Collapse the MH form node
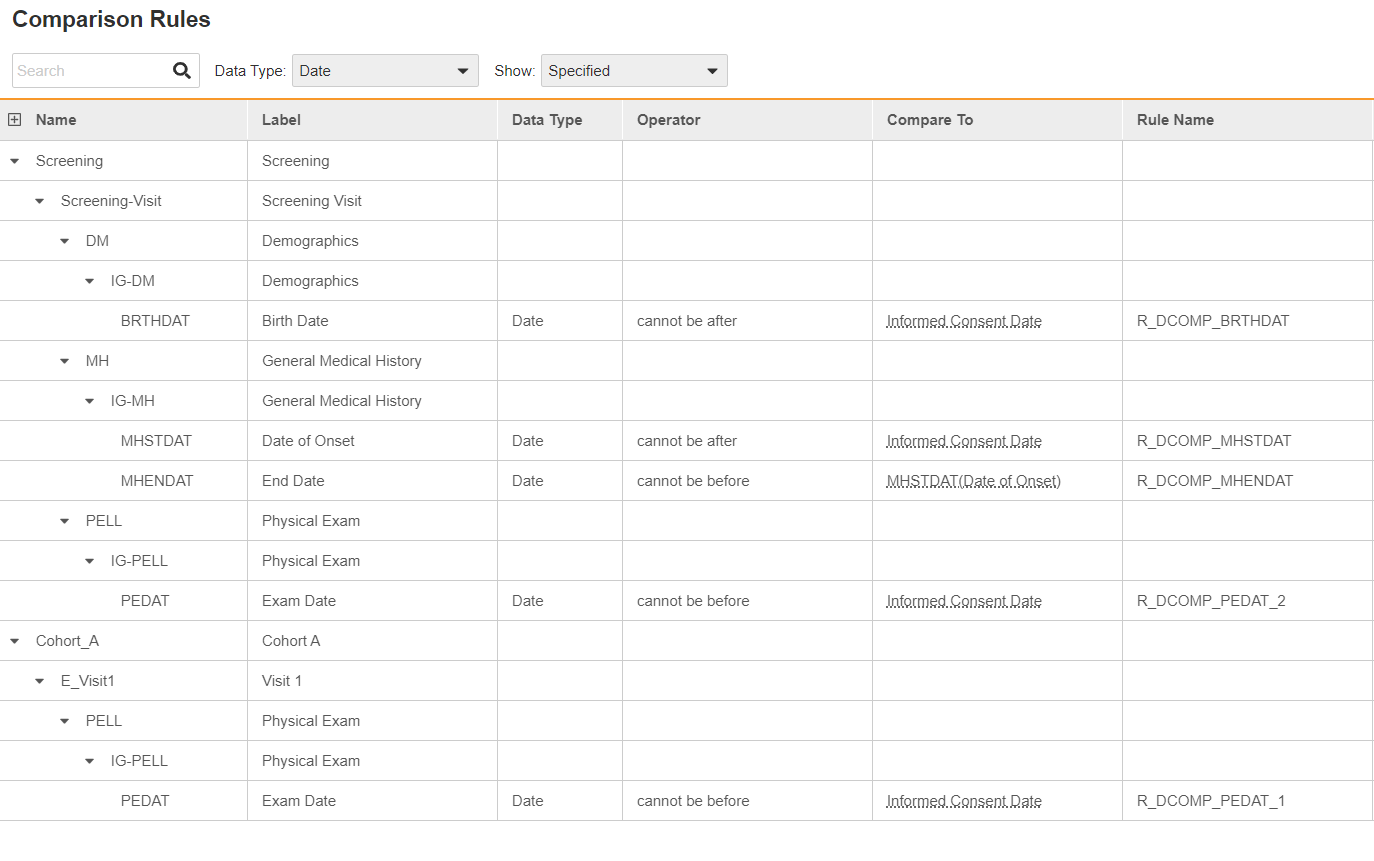 click(x=65, y=361)
